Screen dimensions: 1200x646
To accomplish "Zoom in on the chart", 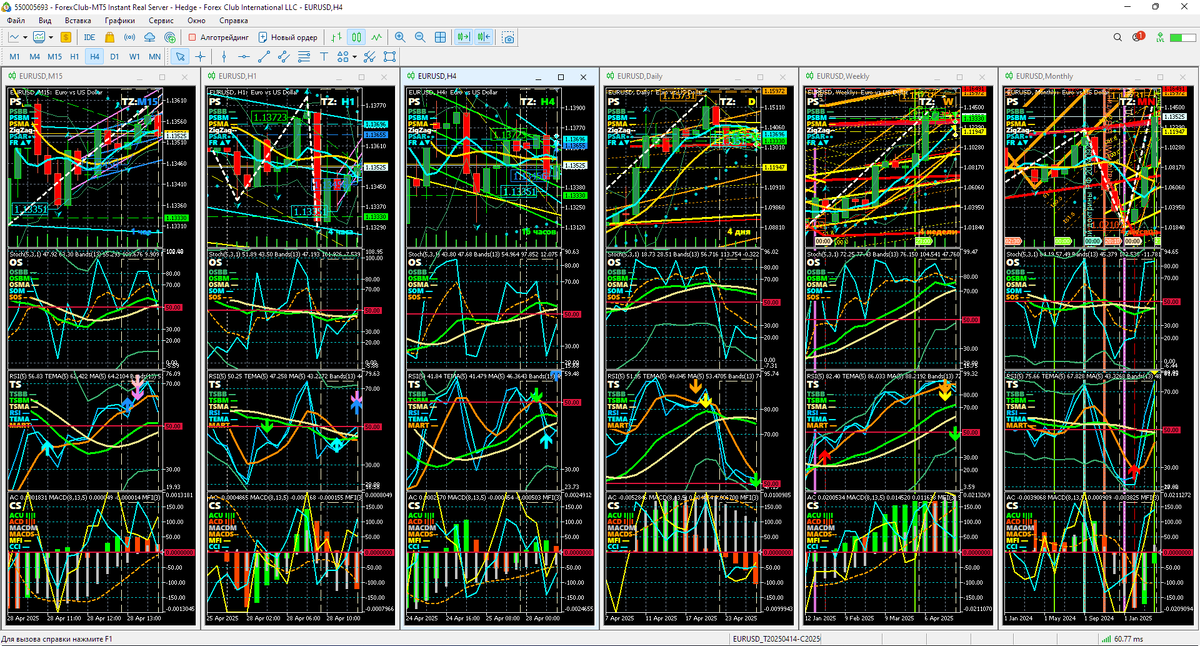I will (x=400, y=37).
